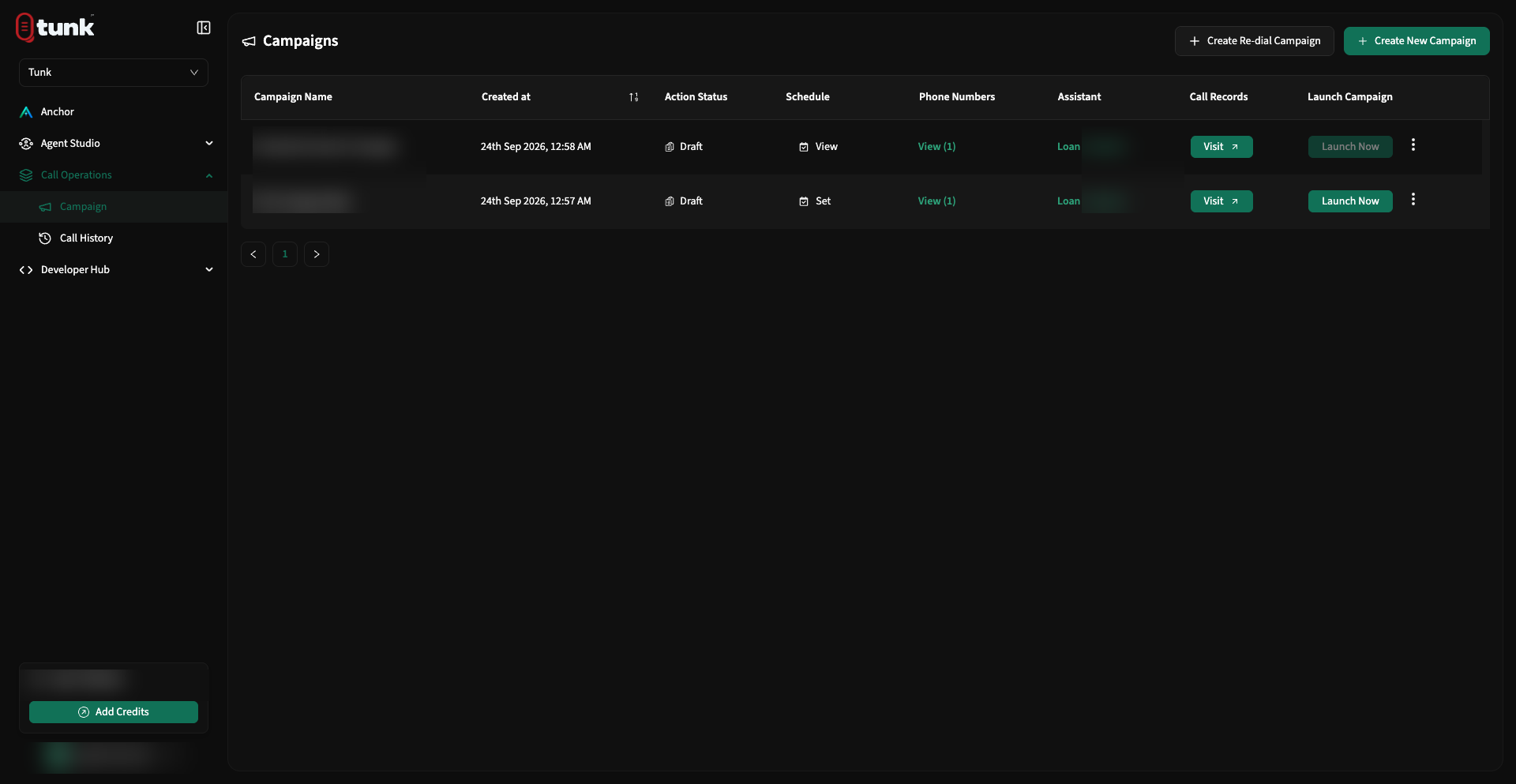The image size is (1516, 784).
Task: Visit call records for the 12:58 AM campaign
Action: (1221, 147)
